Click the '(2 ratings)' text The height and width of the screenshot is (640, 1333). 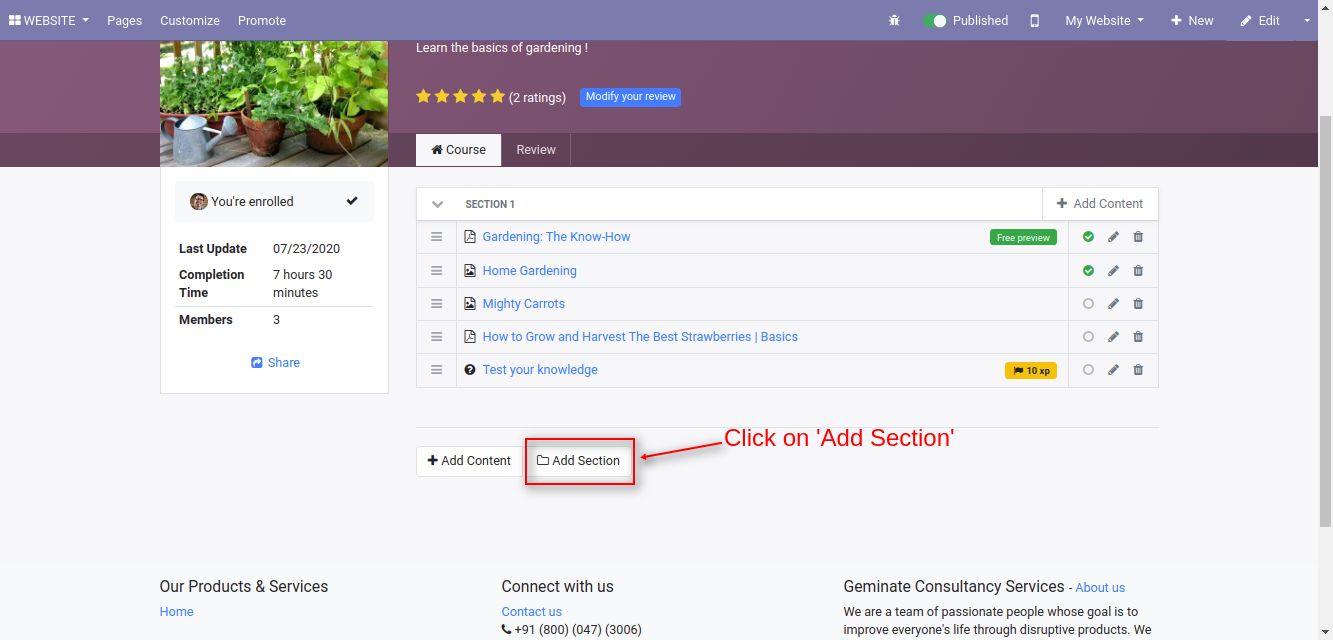(537, 97)
